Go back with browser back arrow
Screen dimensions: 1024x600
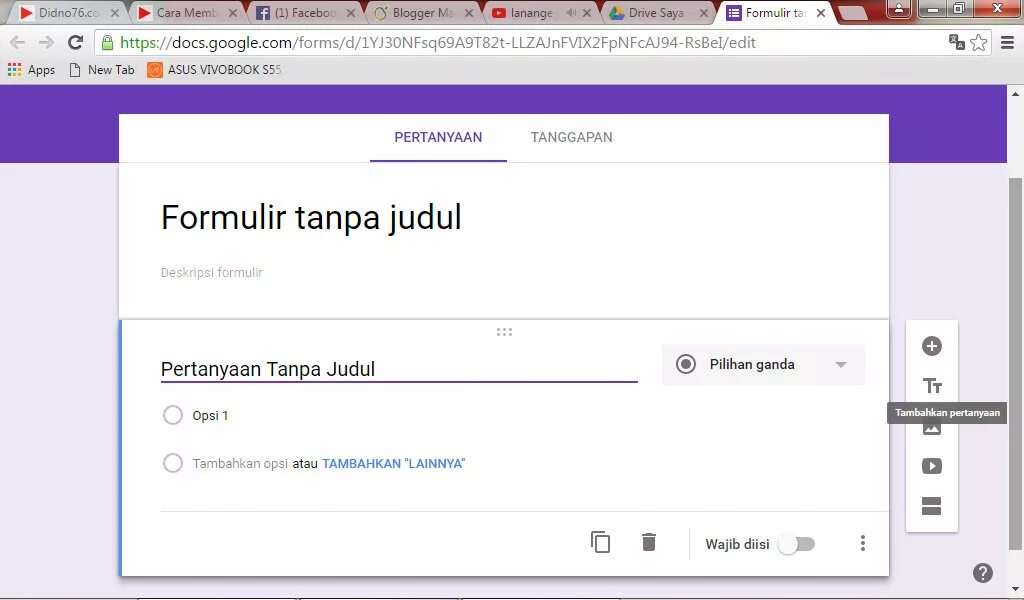(x=18, y=42)
